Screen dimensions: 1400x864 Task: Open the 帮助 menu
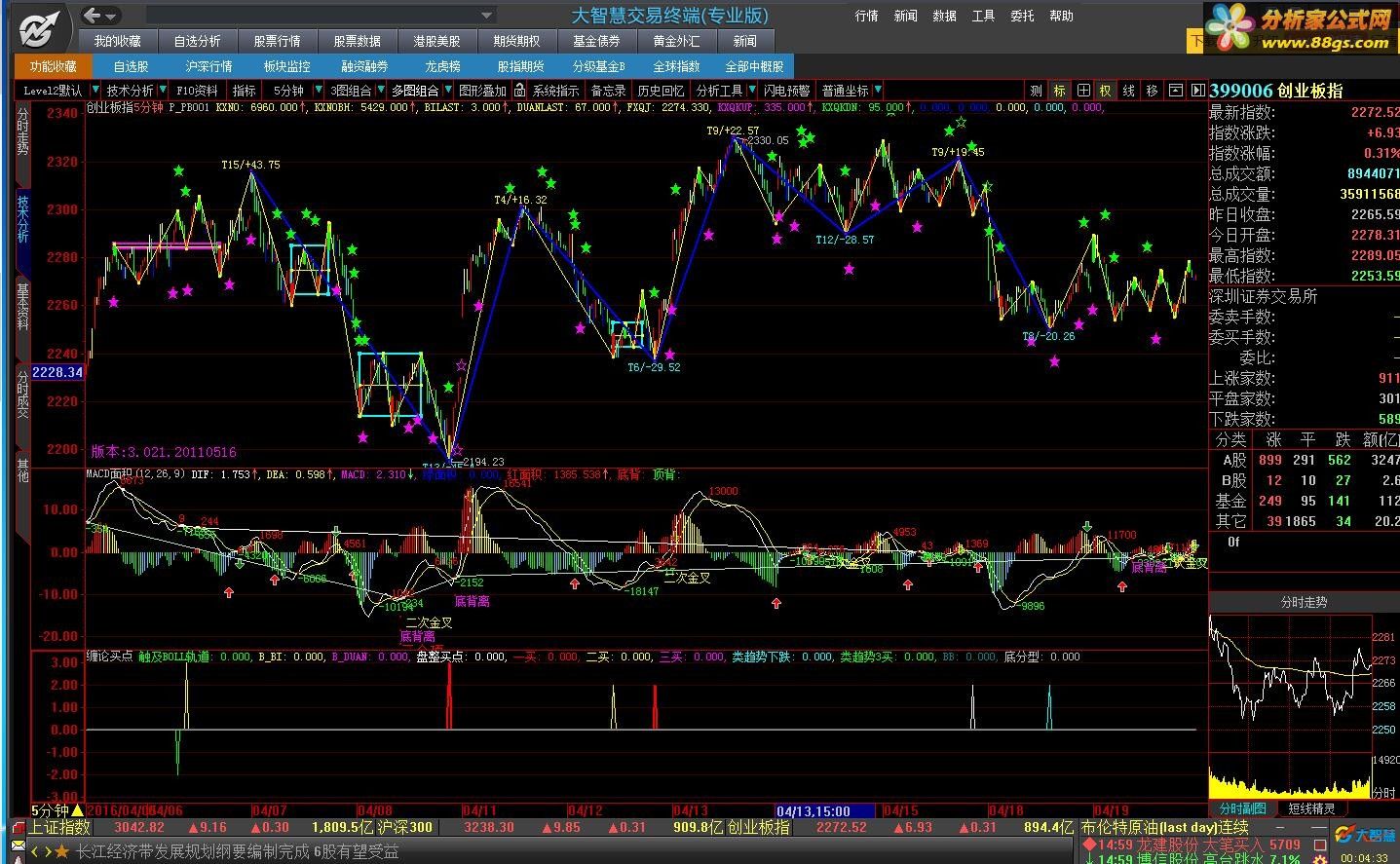[1061, 16]
